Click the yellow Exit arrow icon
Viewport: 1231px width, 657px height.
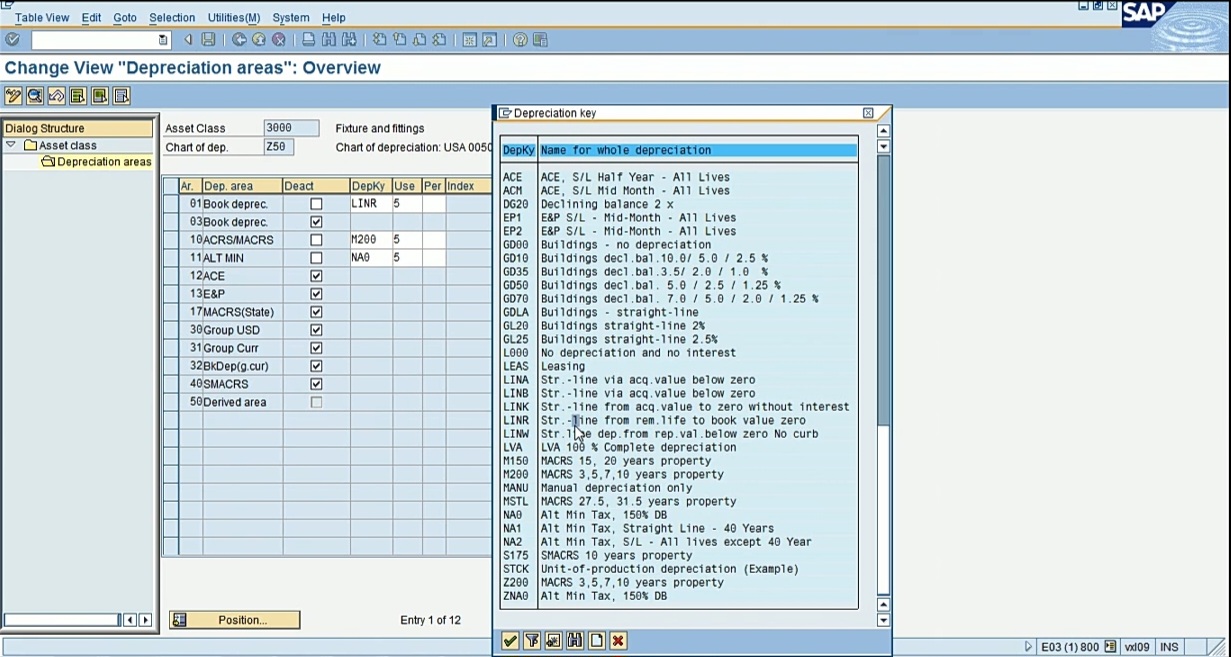point(259,40)
